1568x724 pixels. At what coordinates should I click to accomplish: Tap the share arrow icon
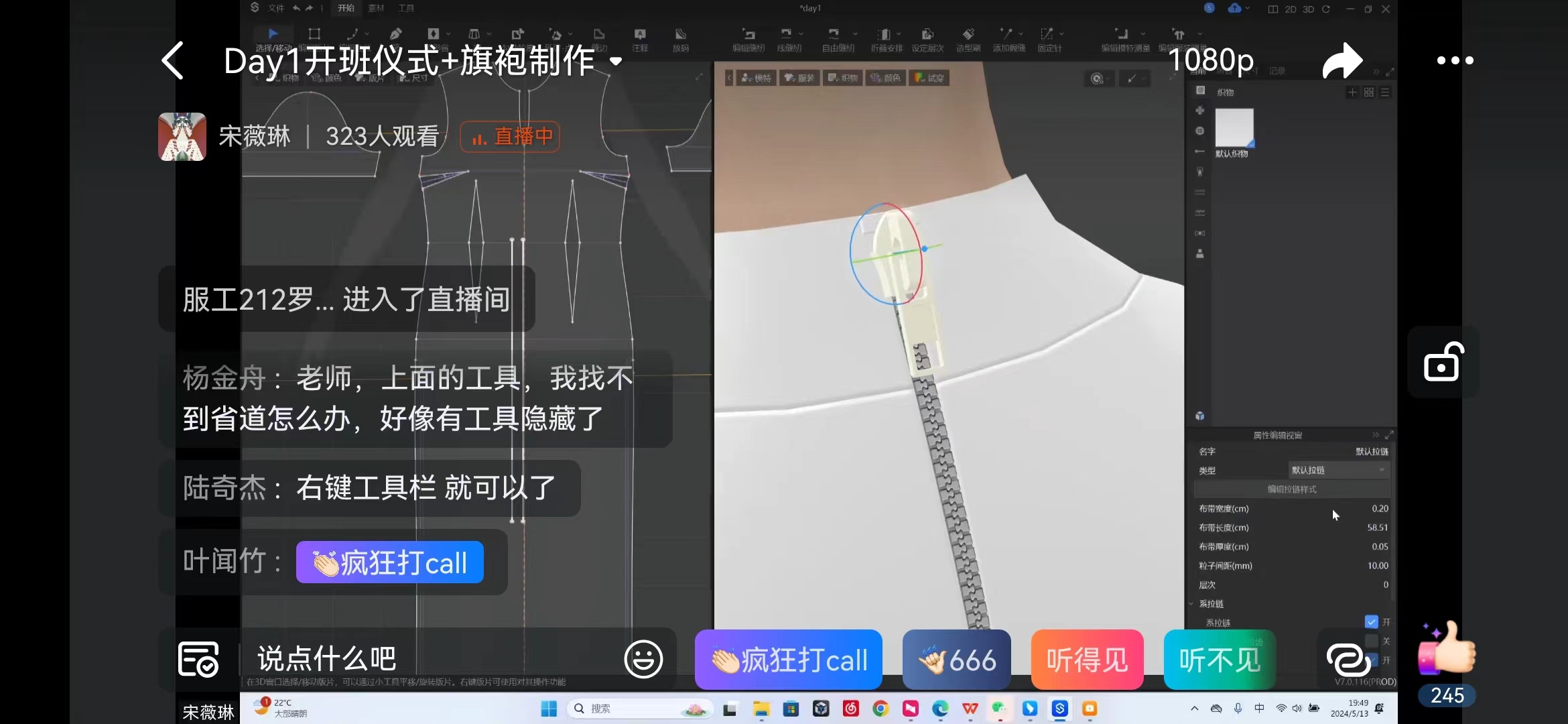[1342, 60]
